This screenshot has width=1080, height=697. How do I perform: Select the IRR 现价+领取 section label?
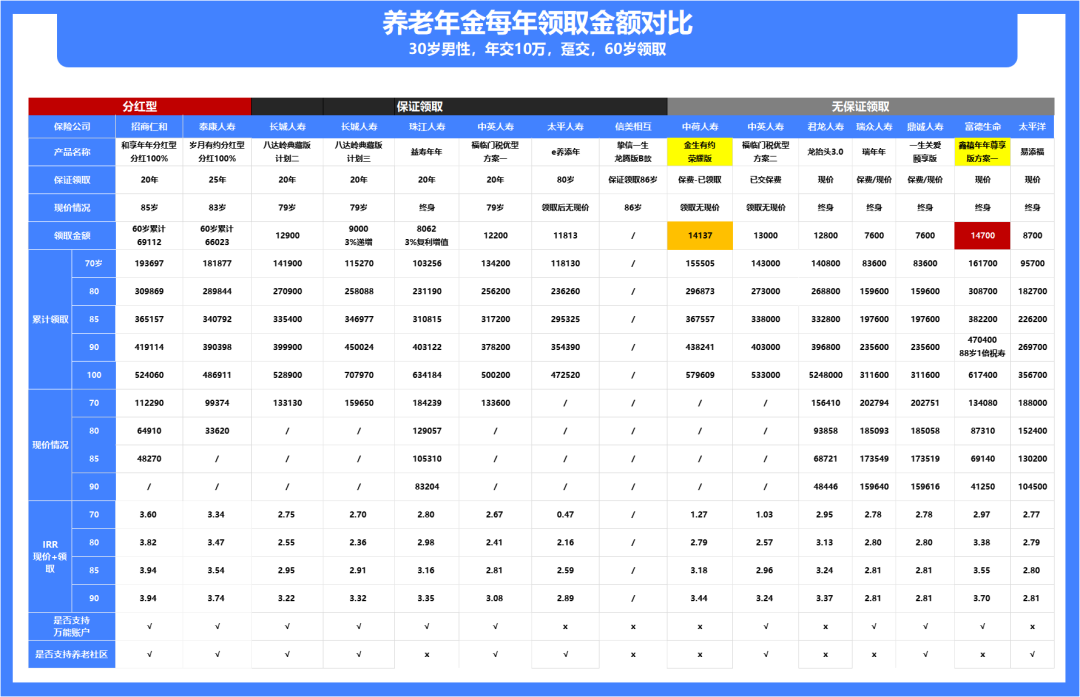click(50, 556)
